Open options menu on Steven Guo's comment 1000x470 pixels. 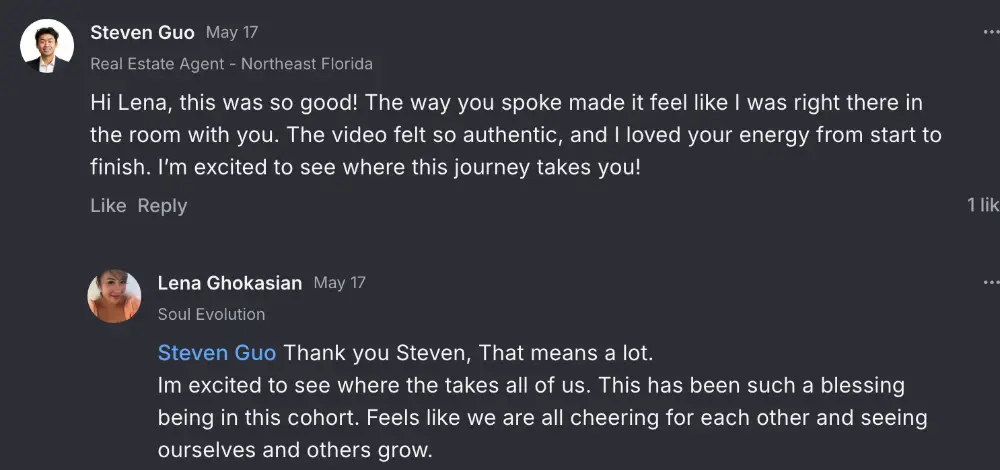pos(990,33)
